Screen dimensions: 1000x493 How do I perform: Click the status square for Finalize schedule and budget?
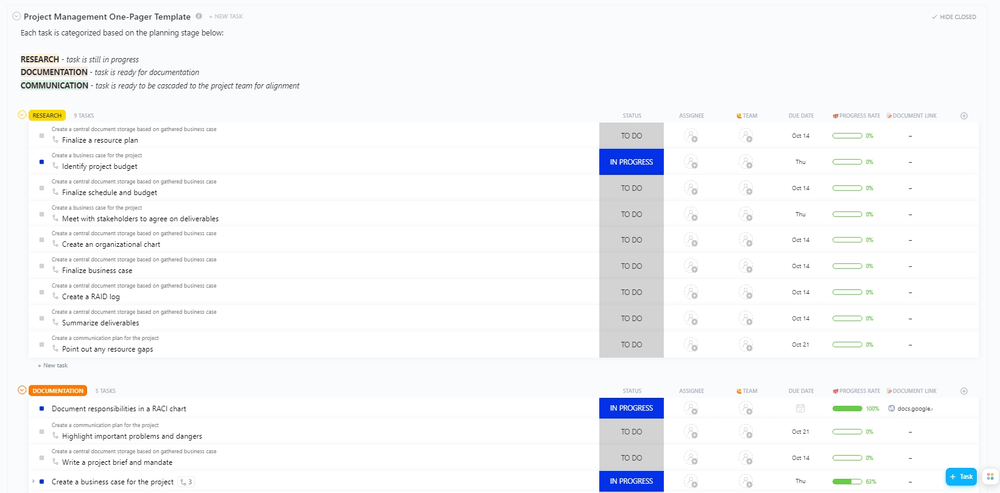pos(41,188)
